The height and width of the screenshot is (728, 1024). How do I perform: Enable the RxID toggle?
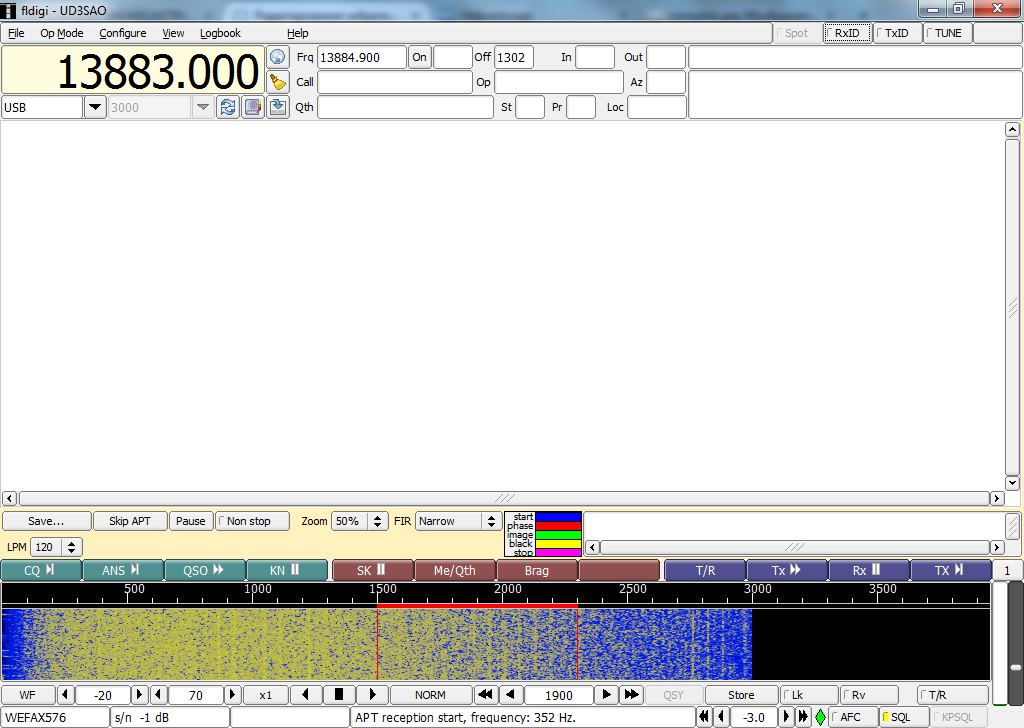(846, 32)
